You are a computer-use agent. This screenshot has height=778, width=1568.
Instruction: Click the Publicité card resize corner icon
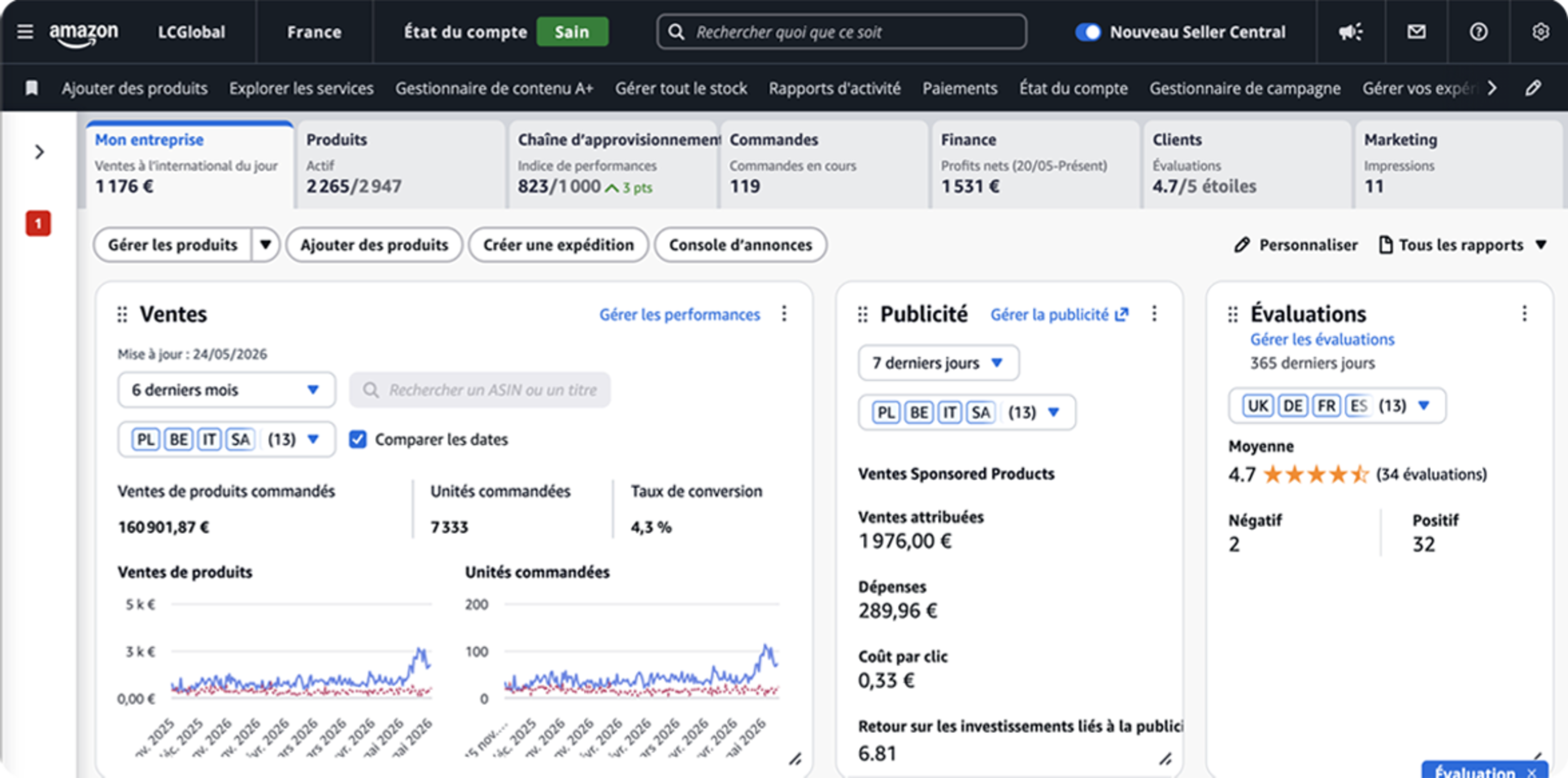(1165, 758)
